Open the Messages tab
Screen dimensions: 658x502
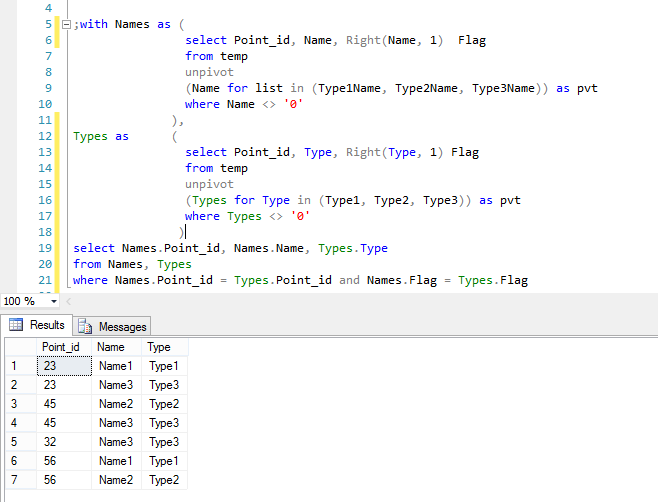click(x=122, y=326)
